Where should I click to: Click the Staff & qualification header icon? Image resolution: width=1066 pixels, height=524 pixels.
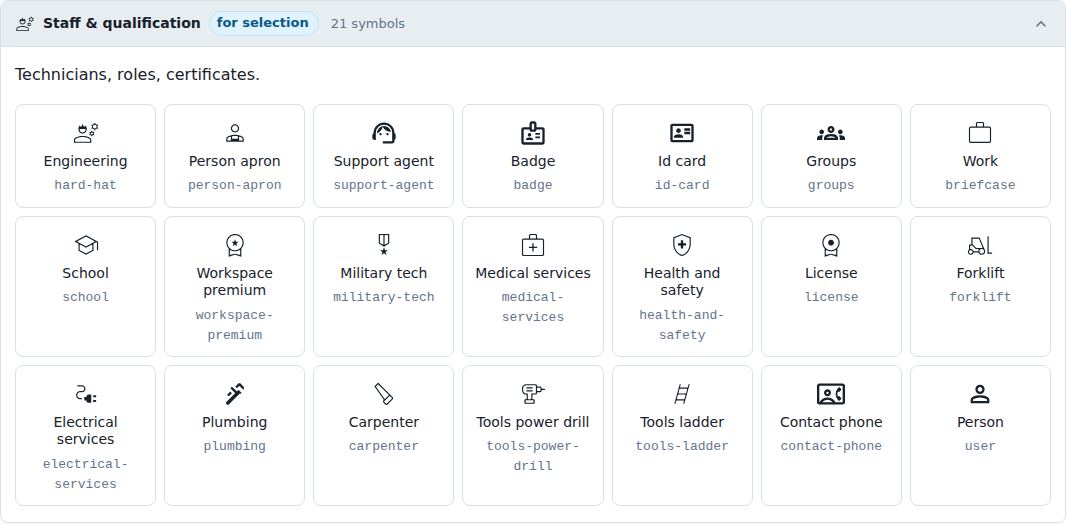click(25, 24)
